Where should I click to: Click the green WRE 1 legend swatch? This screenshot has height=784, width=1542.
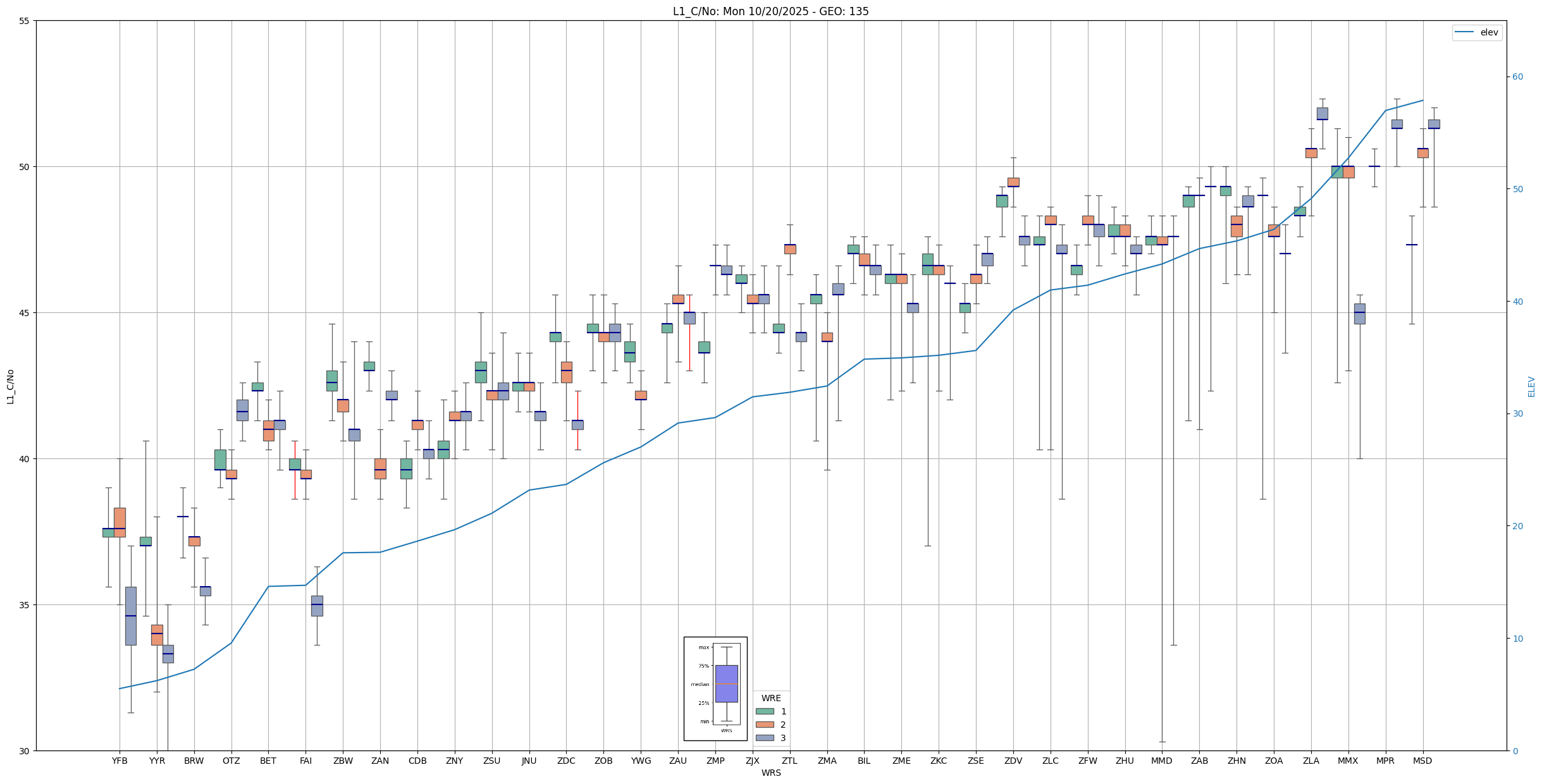tap(764, 711)
